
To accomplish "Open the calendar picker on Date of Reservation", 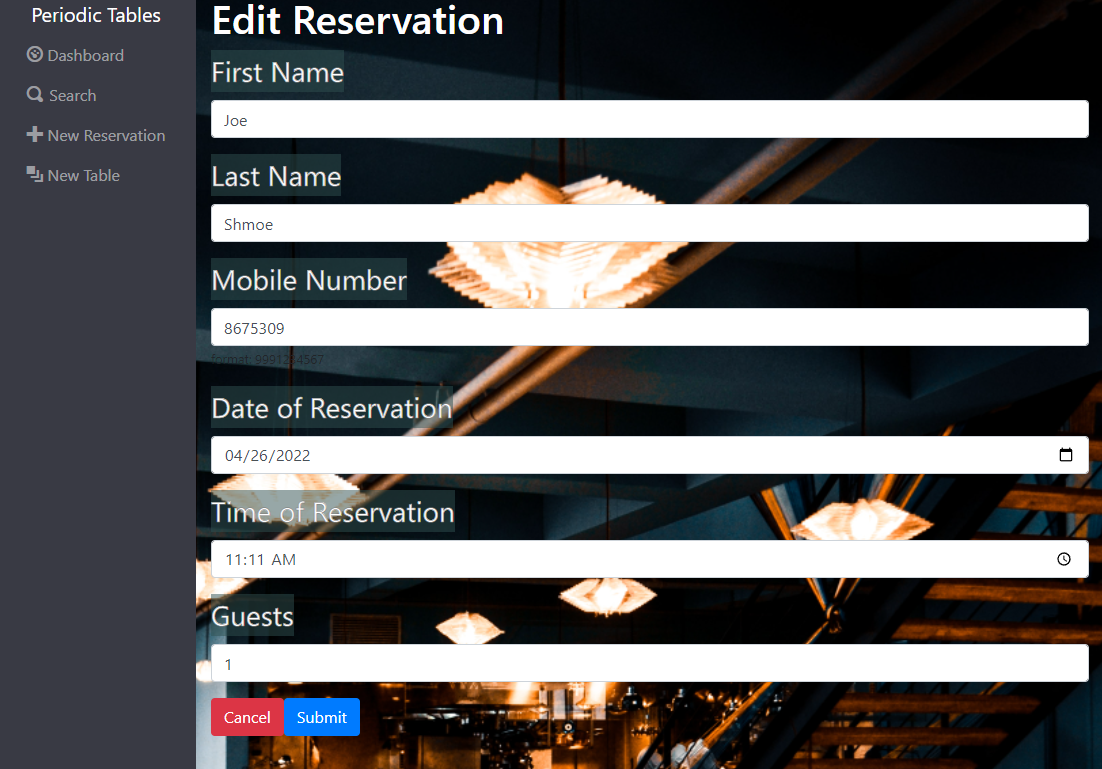I will click(x=1066, y=455).
